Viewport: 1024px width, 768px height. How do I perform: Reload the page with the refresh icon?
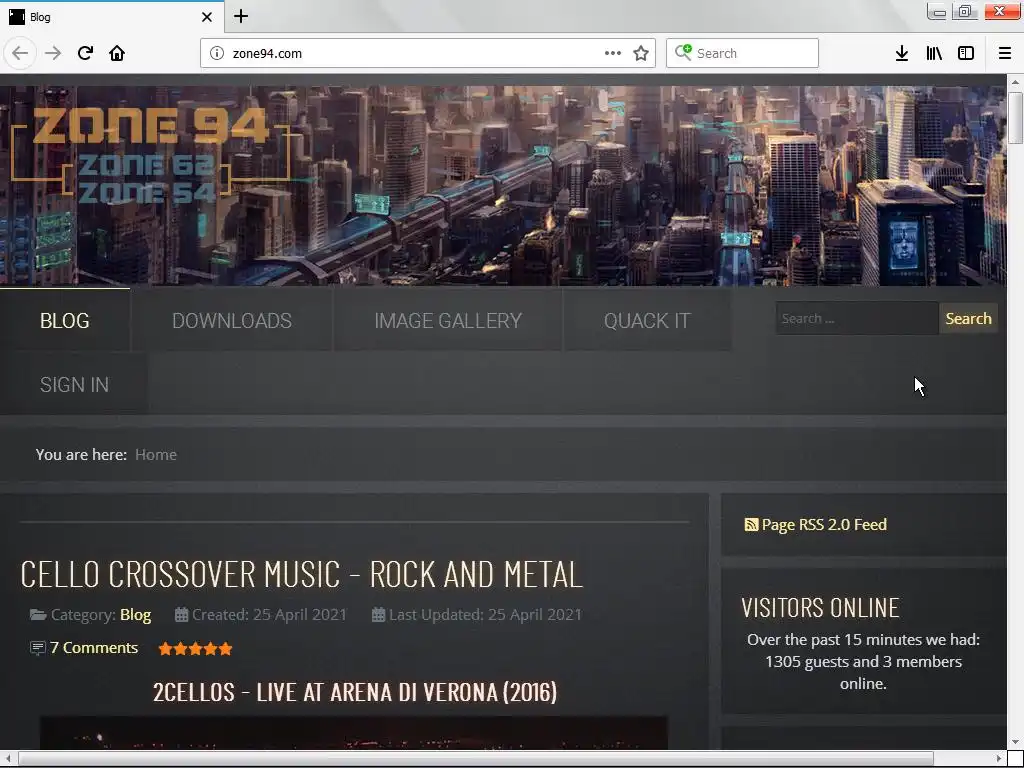[x=85, y=53]
